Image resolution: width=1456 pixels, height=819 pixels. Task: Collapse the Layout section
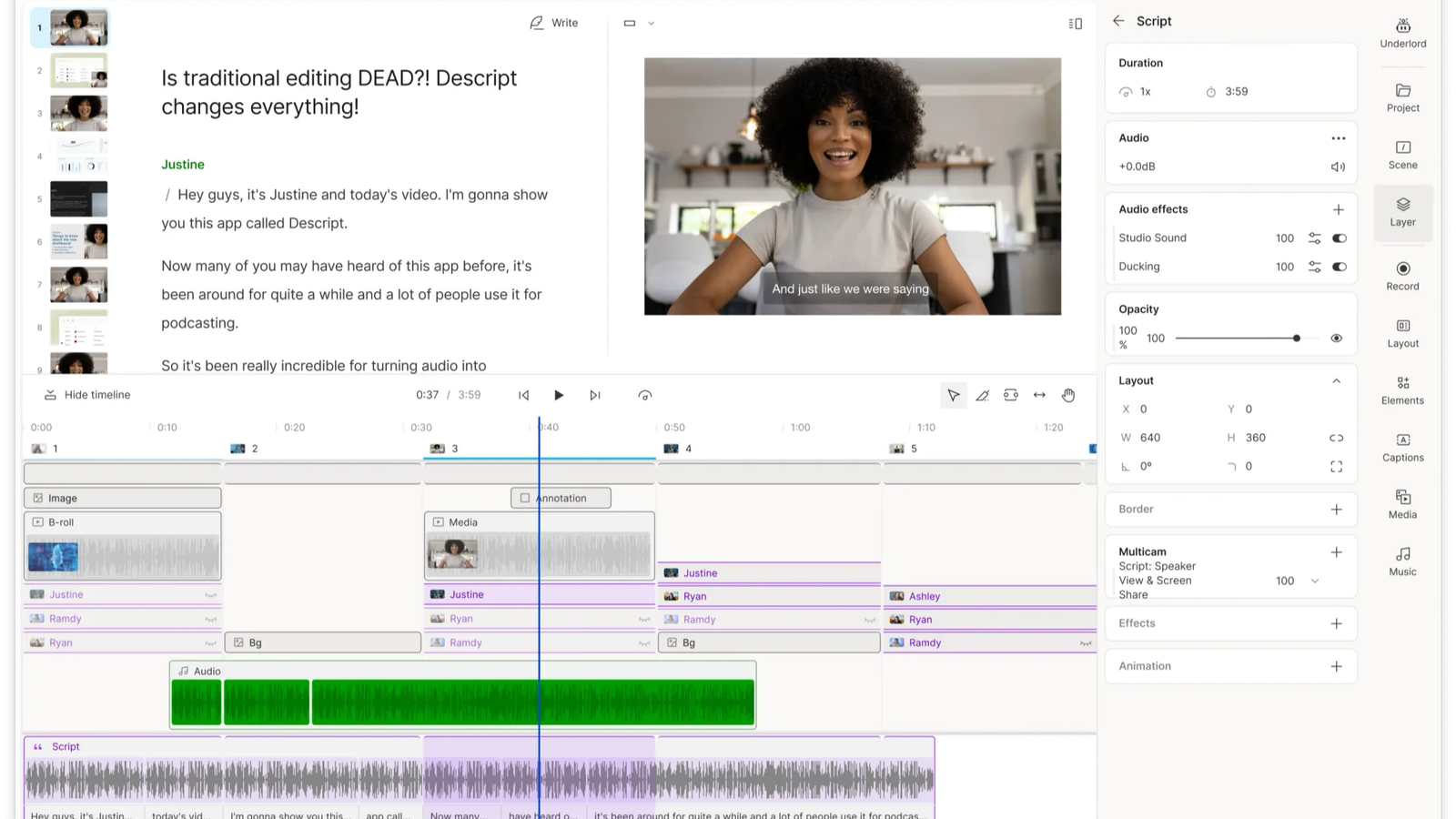(x=1336, y=381)
